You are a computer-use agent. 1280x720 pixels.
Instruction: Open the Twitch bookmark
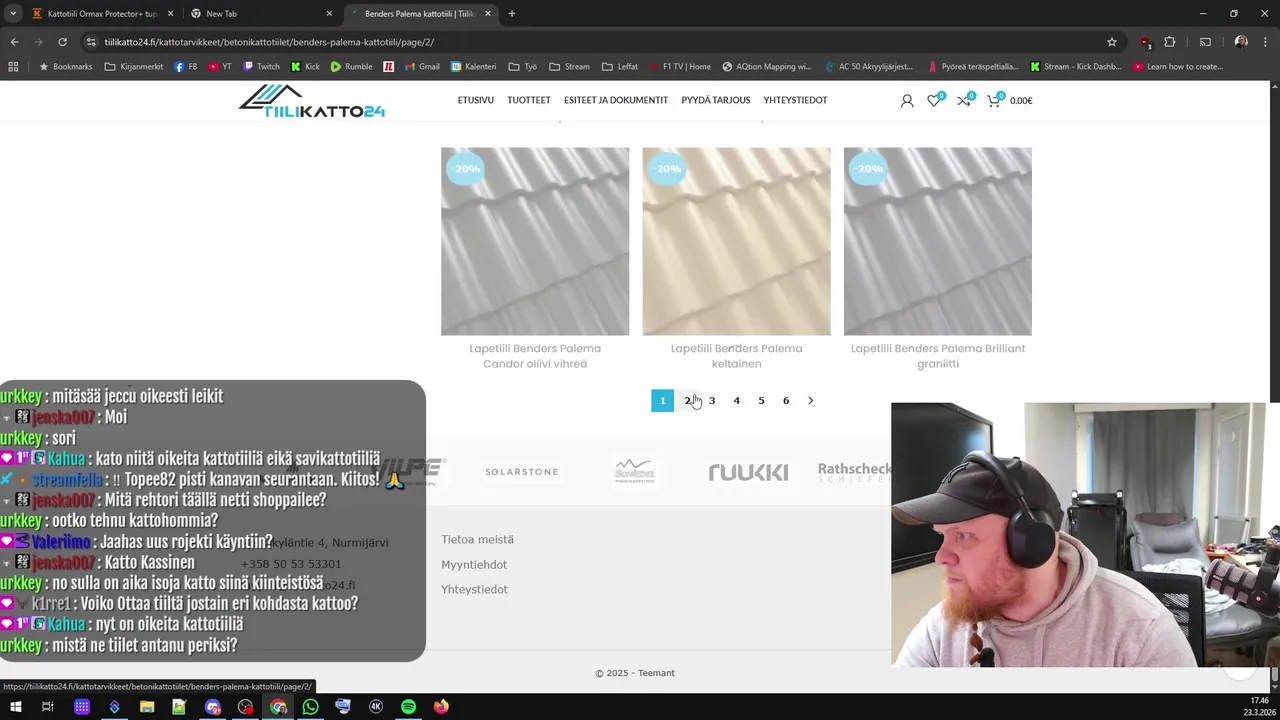pos(261,67)
